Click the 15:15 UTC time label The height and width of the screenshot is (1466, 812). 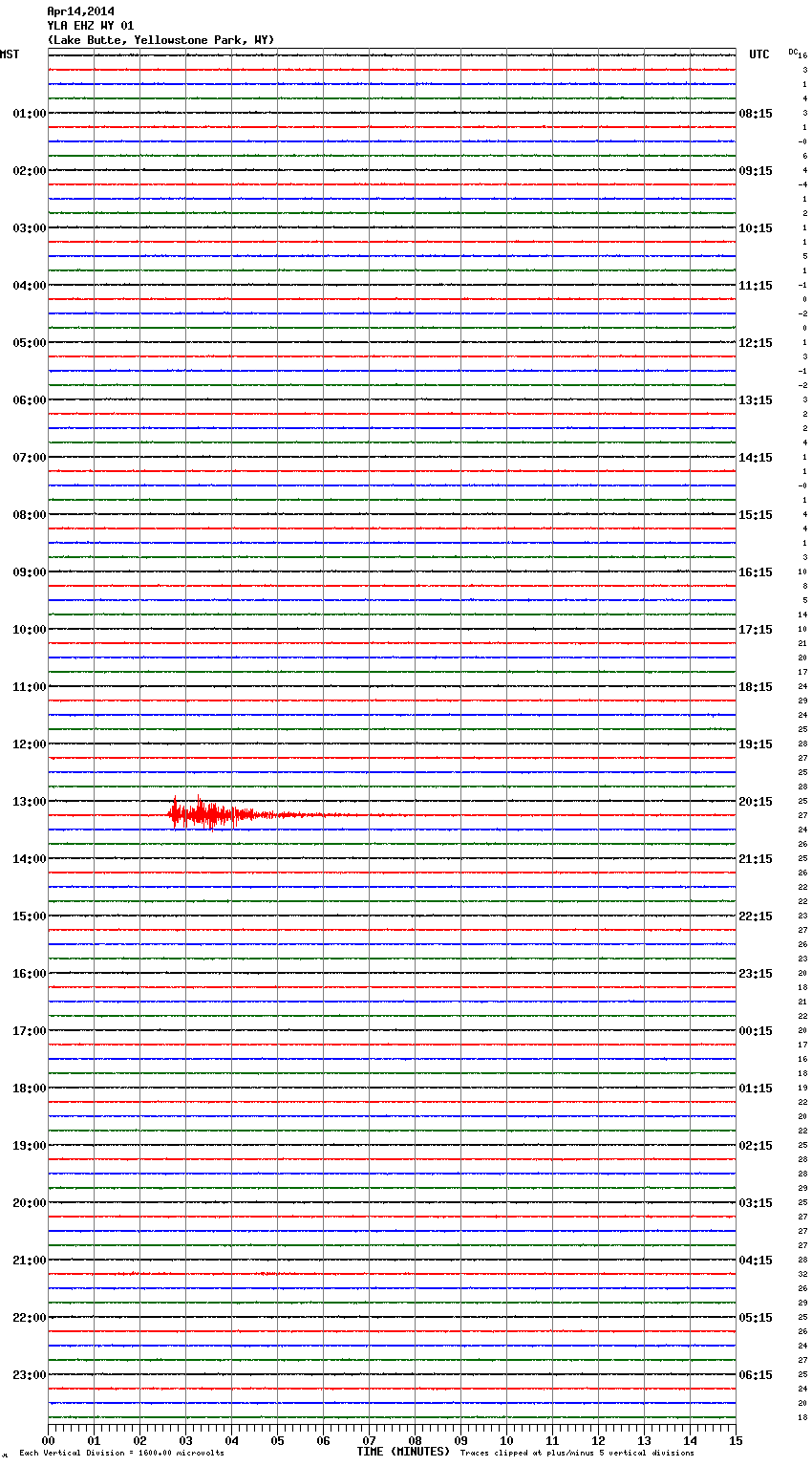point(756,515)
